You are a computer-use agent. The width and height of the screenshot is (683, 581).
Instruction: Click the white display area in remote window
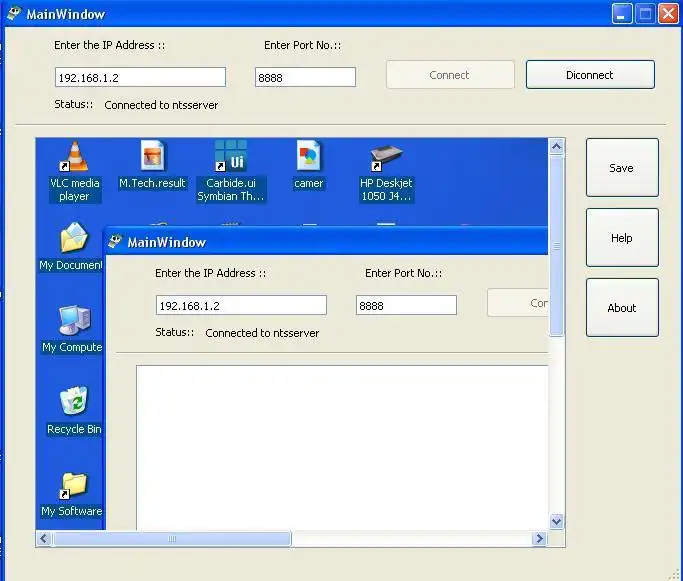[x=342, y=448]
